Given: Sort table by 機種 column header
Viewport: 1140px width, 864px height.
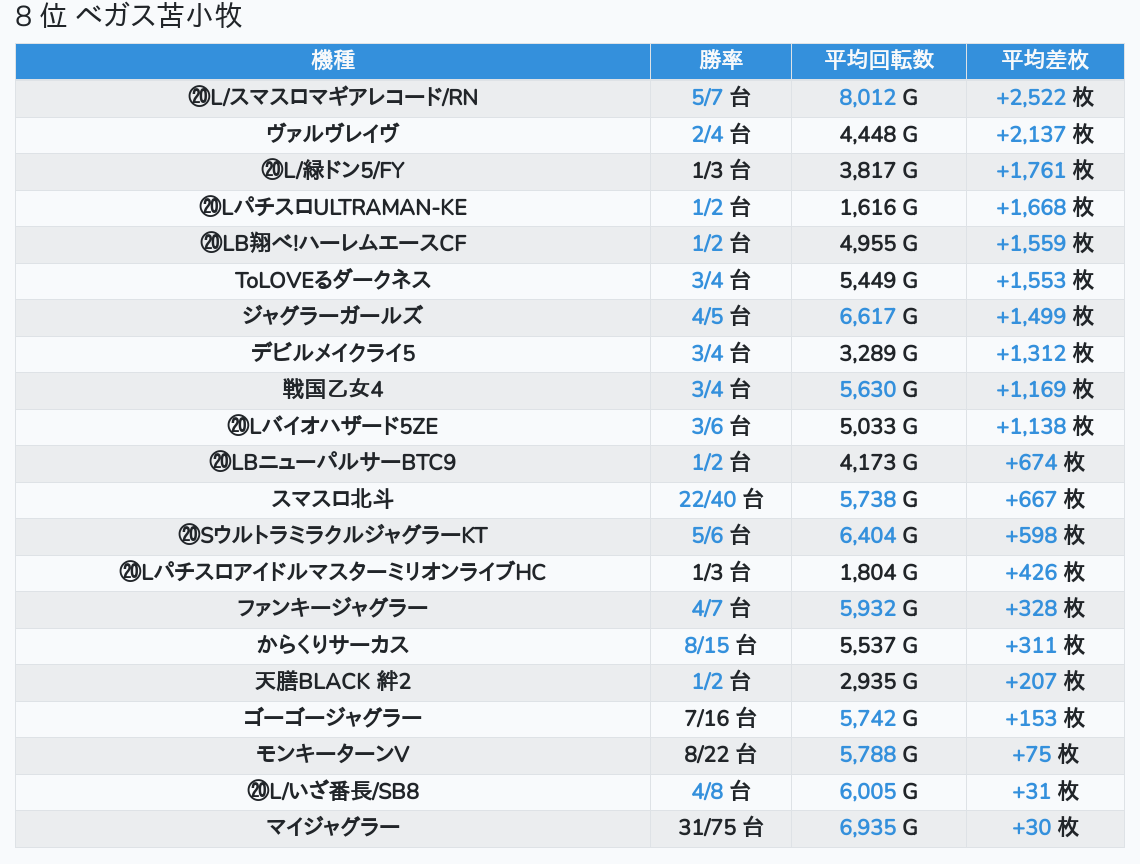Looking at the screenshot, I should click(333, 60).
